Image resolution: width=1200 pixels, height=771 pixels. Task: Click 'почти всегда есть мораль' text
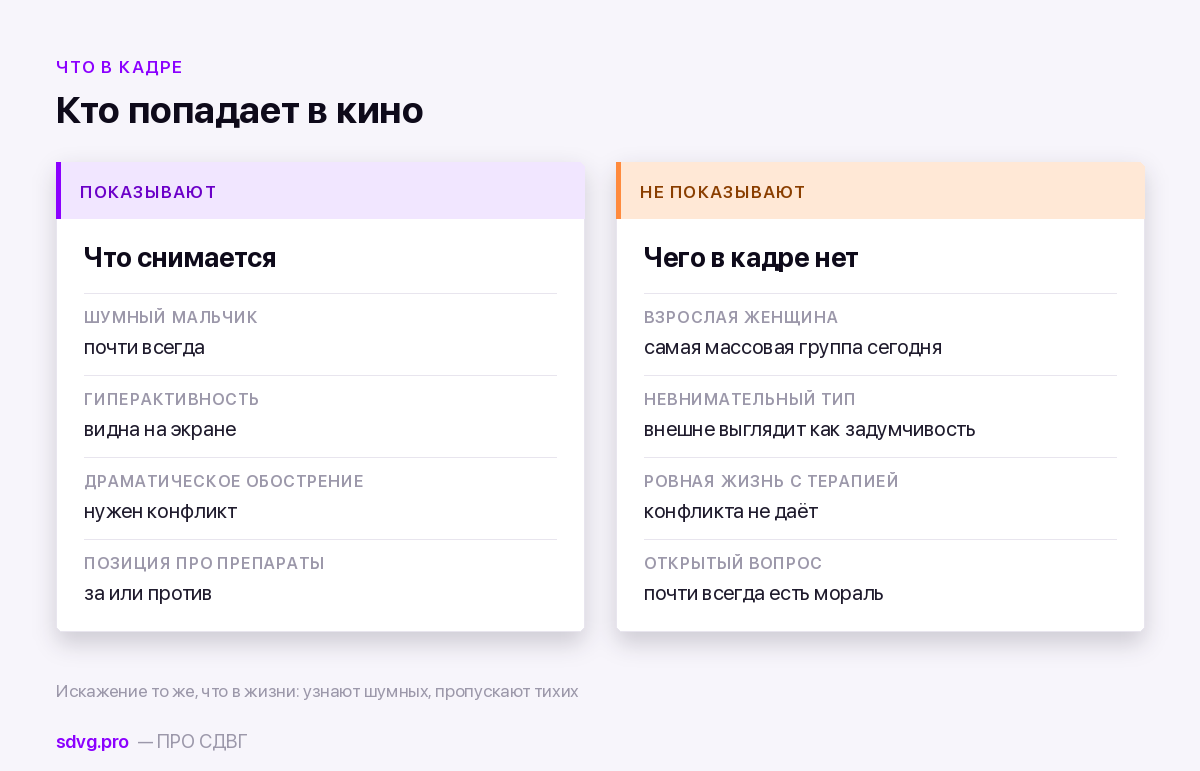pos(764,594)
